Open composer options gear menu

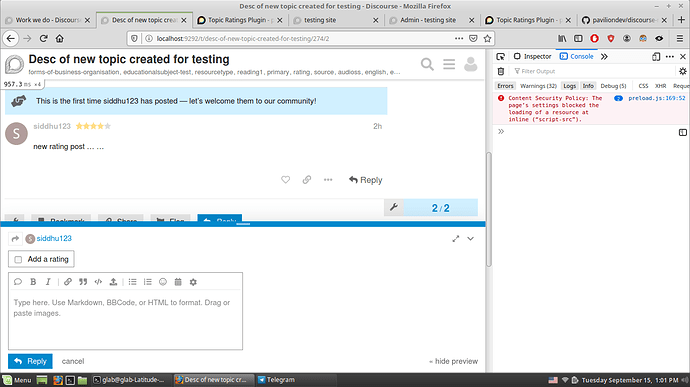click(x=193, y=282)
